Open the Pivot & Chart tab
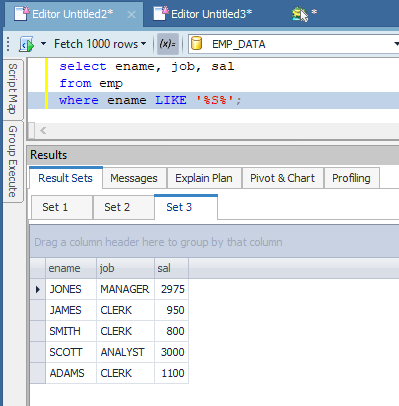399x406 pixels. pos(282,178)
